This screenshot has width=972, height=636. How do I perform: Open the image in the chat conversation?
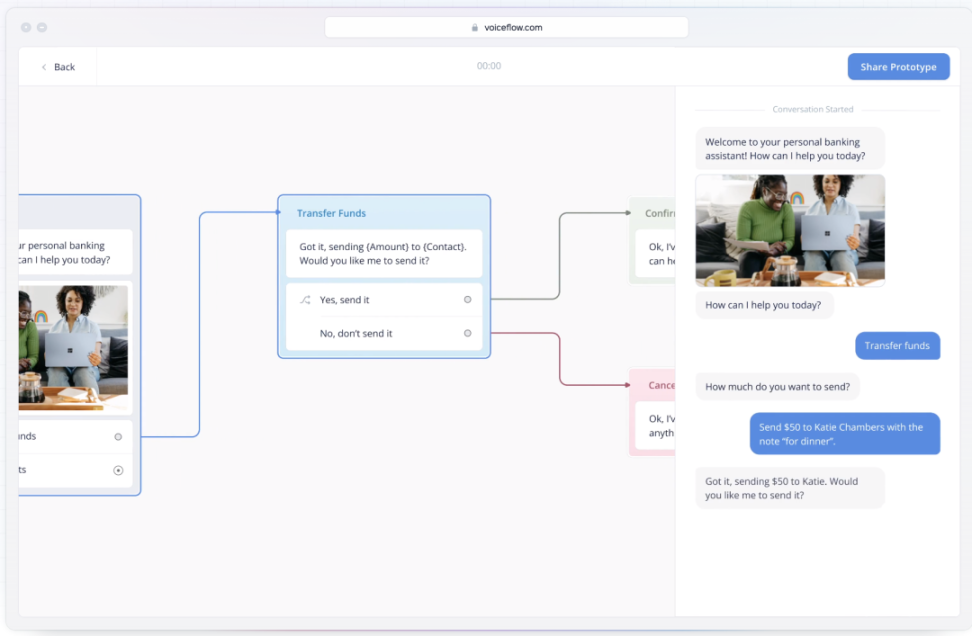tap(790, 231)
